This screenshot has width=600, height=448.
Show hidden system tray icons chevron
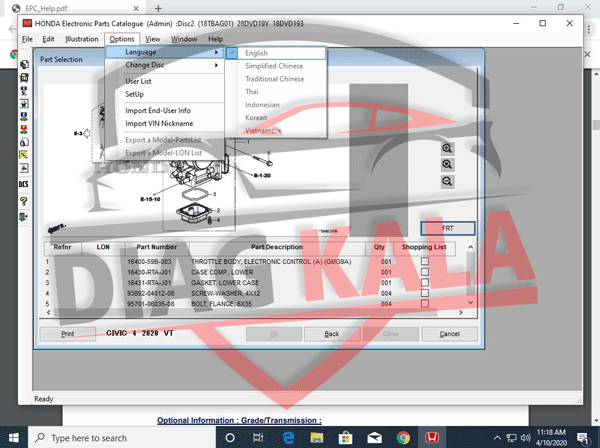tap(497, 438)
